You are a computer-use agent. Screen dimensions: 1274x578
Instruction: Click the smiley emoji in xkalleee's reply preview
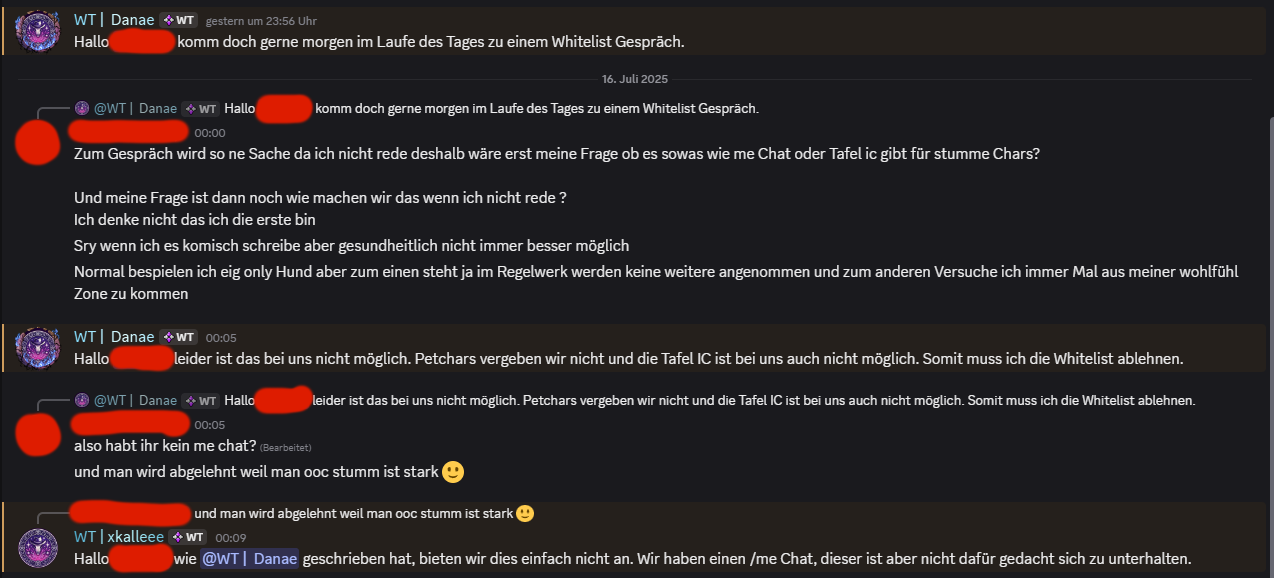525,513
